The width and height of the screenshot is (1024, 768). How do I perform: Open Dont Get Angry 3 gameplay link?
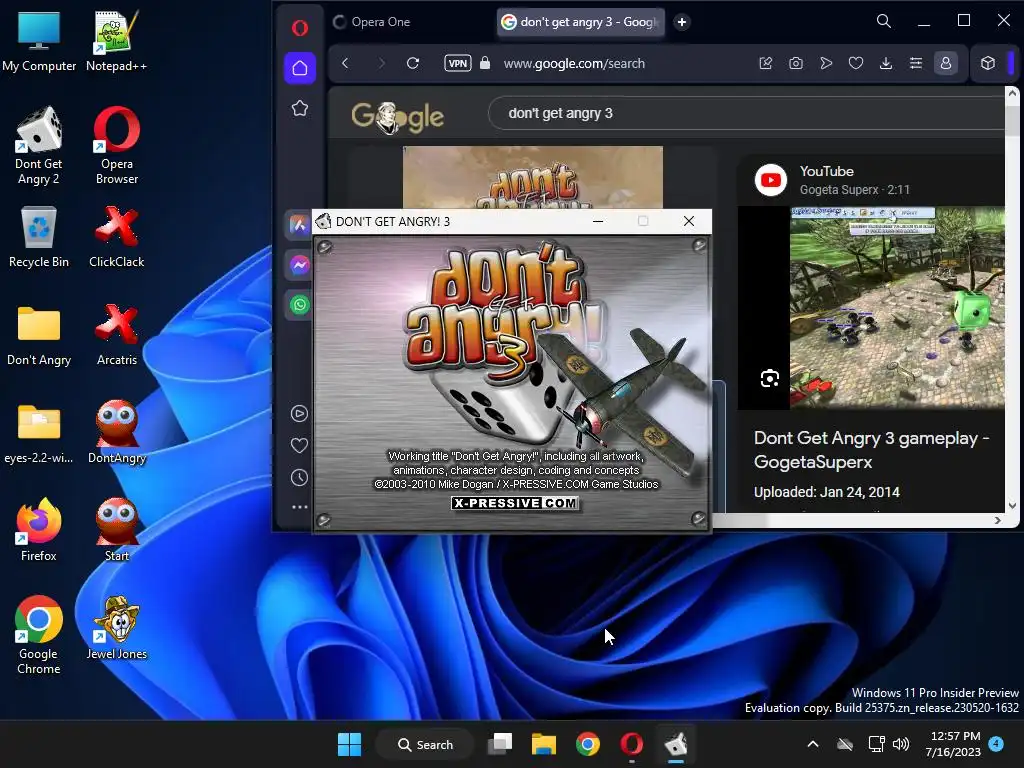coord(871,449)
